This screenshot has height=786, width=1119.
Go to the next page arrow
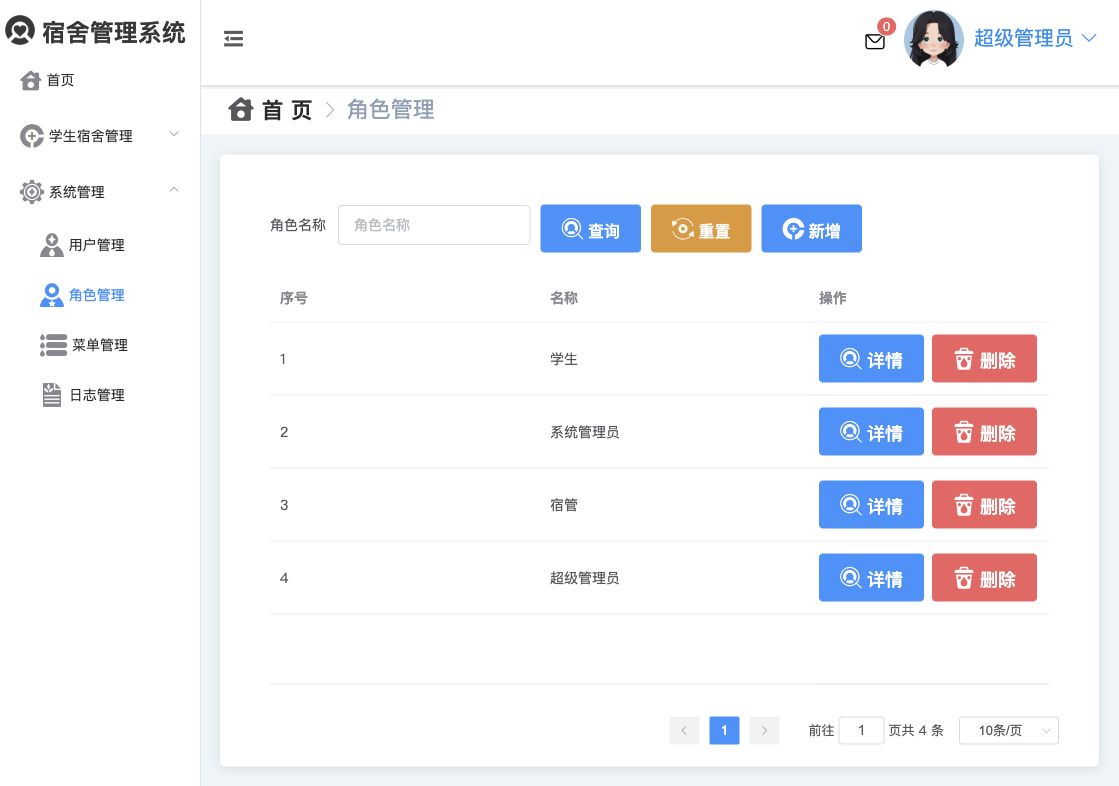coord(764,730)
